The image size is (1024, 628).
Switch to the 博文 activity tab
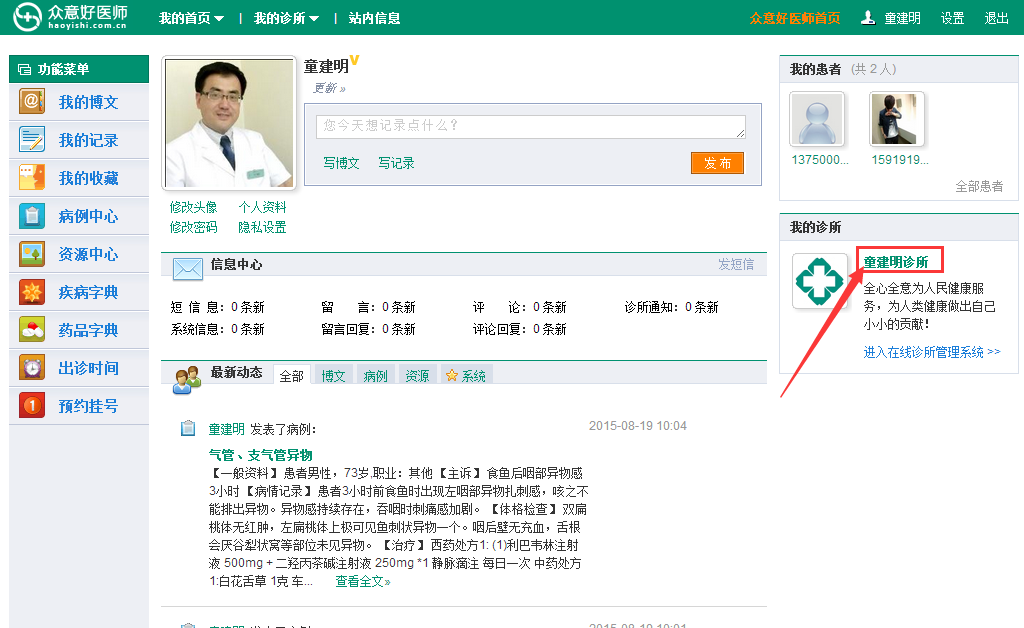(x=333, y=375)
